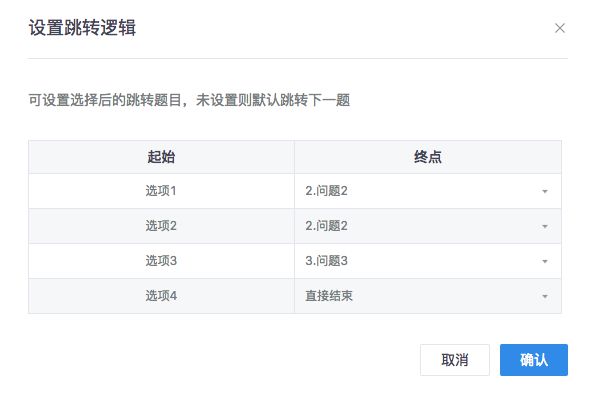Close the 设置跳转逻辑 dialog with the X icon

click(x=560, y=28)
